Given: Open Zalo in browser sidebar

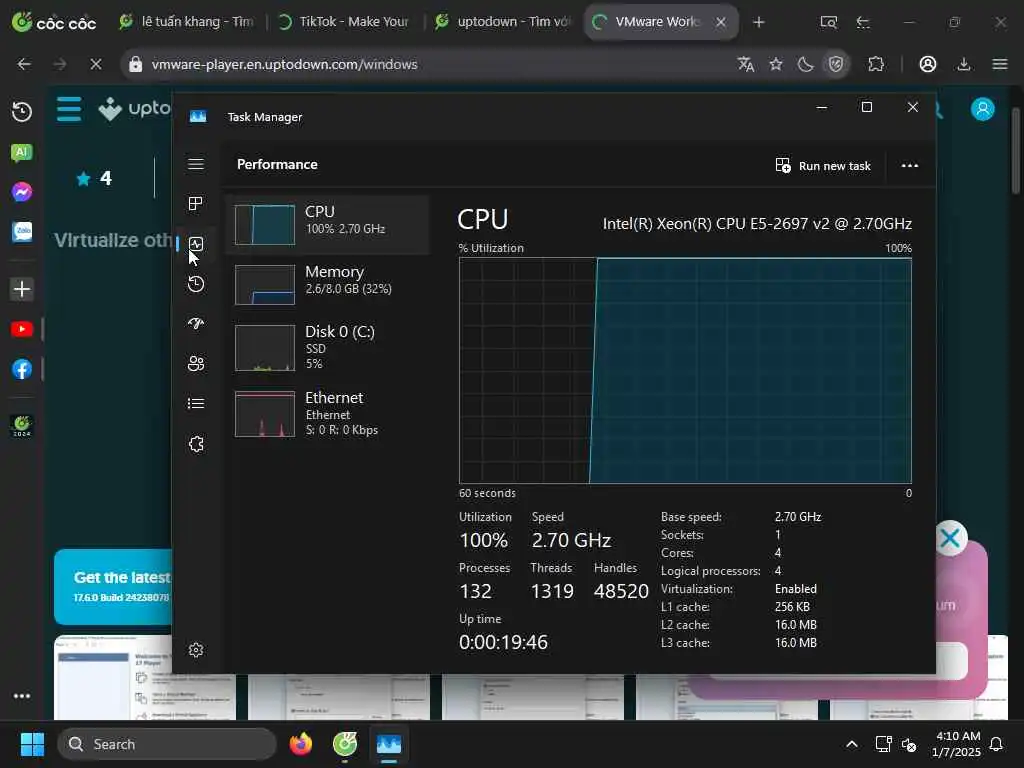Looking at the screenshot, I should click(x=22, y=232).
